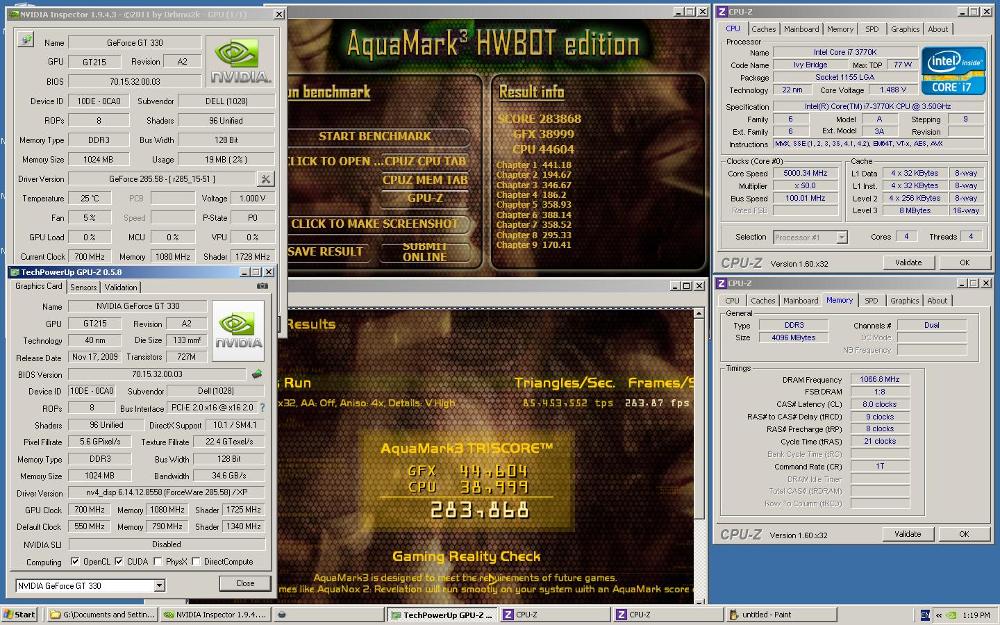
Task: Click Validate in the CPU-Z CPU window
Action: (x=908, y=262)
